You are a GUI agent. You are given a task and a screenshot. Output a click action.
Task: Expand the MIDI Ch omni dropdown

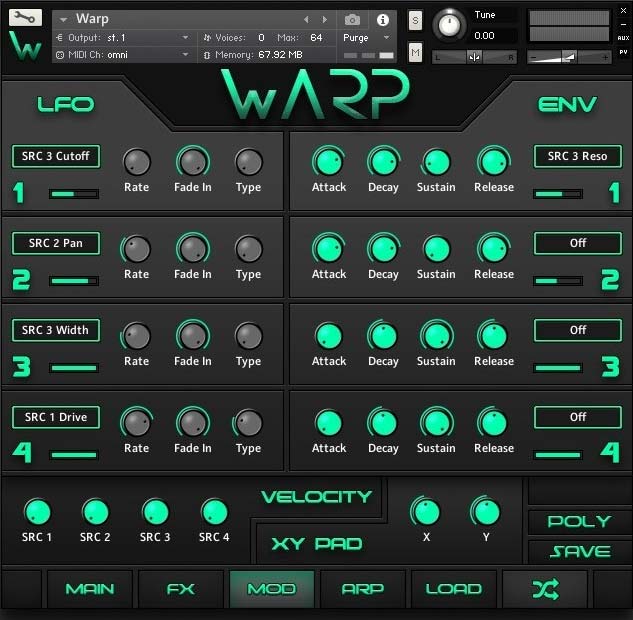click(x=185, y=54)
